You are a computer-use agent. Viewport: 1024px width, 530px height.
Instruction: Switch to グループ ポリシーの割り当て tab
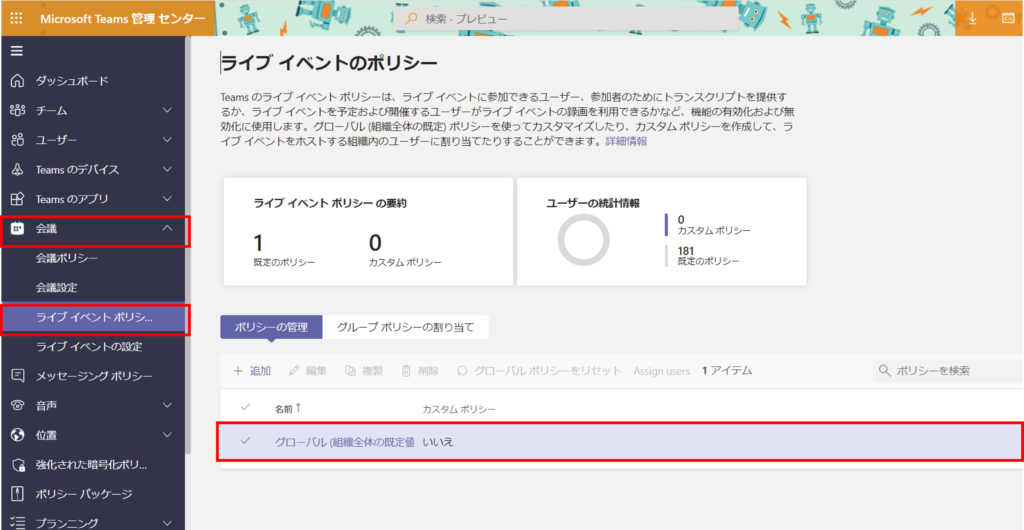[405, 327]
